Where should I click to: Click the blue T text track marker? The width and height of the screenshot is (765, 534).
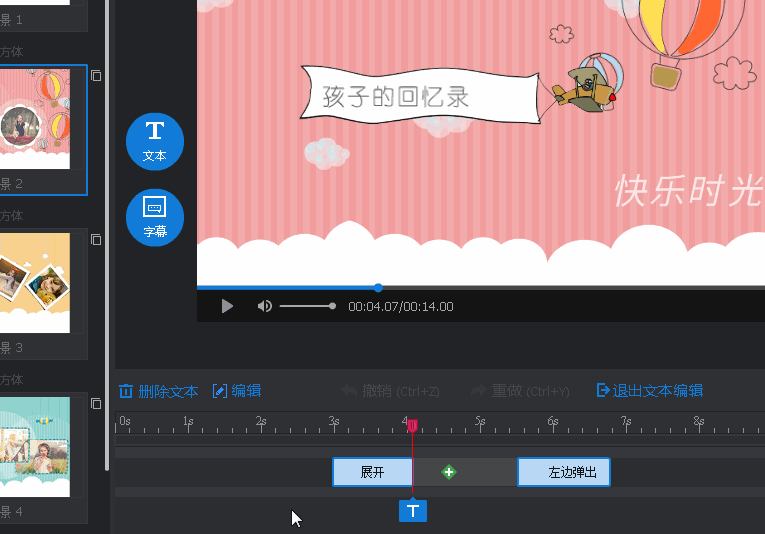click(x=413, y=511)
